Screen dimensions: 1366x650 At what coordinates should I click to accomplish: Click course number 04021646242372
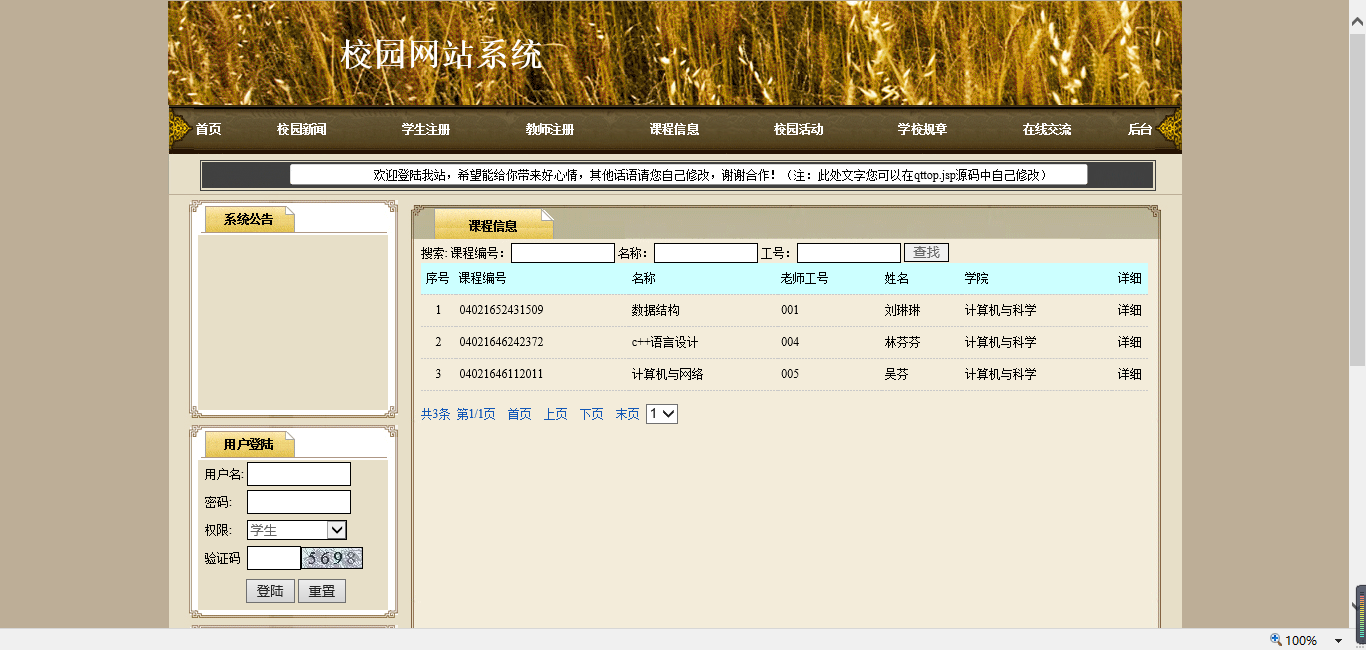pos(501,343)
